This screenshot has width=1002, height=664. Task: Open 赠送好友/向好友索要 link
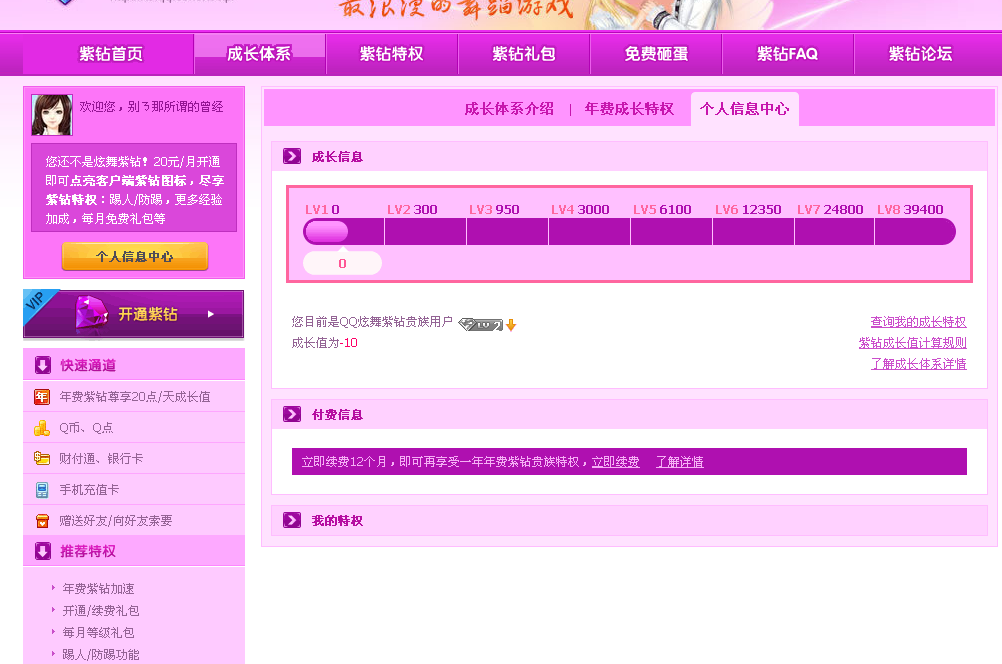(116, 521)
